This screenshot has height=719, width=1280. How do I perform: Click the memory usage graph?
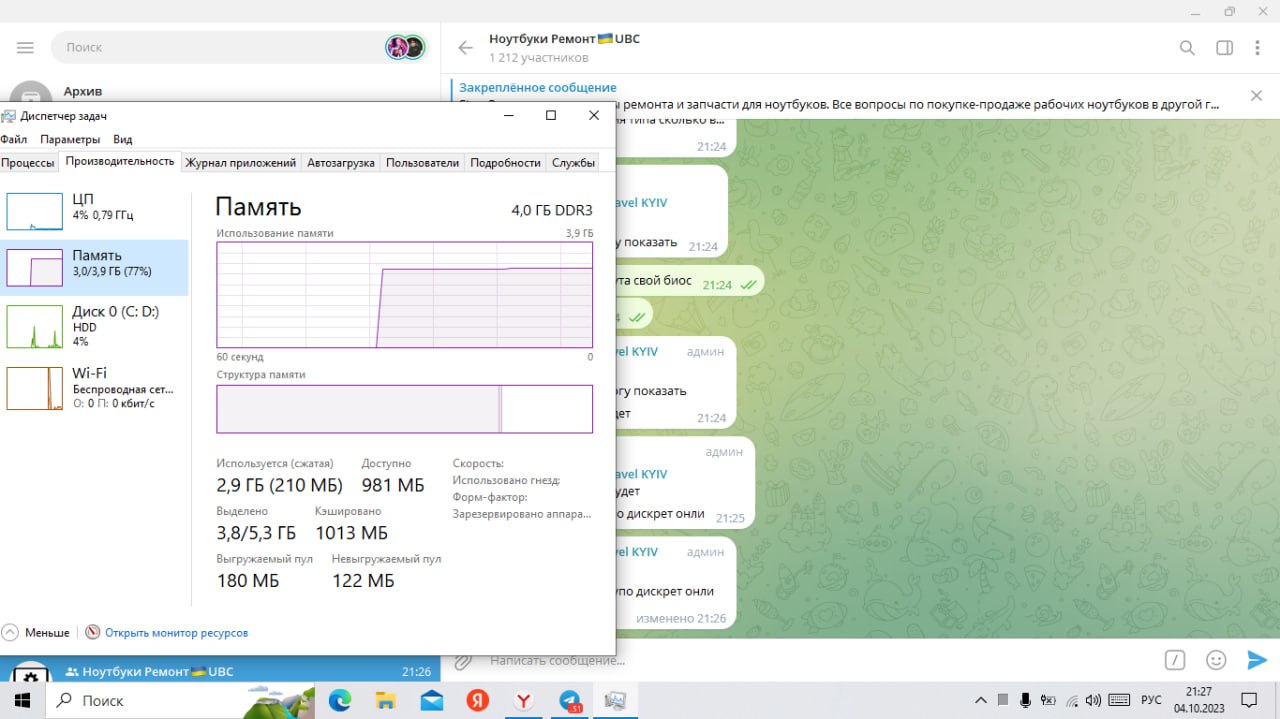point(405,295)
